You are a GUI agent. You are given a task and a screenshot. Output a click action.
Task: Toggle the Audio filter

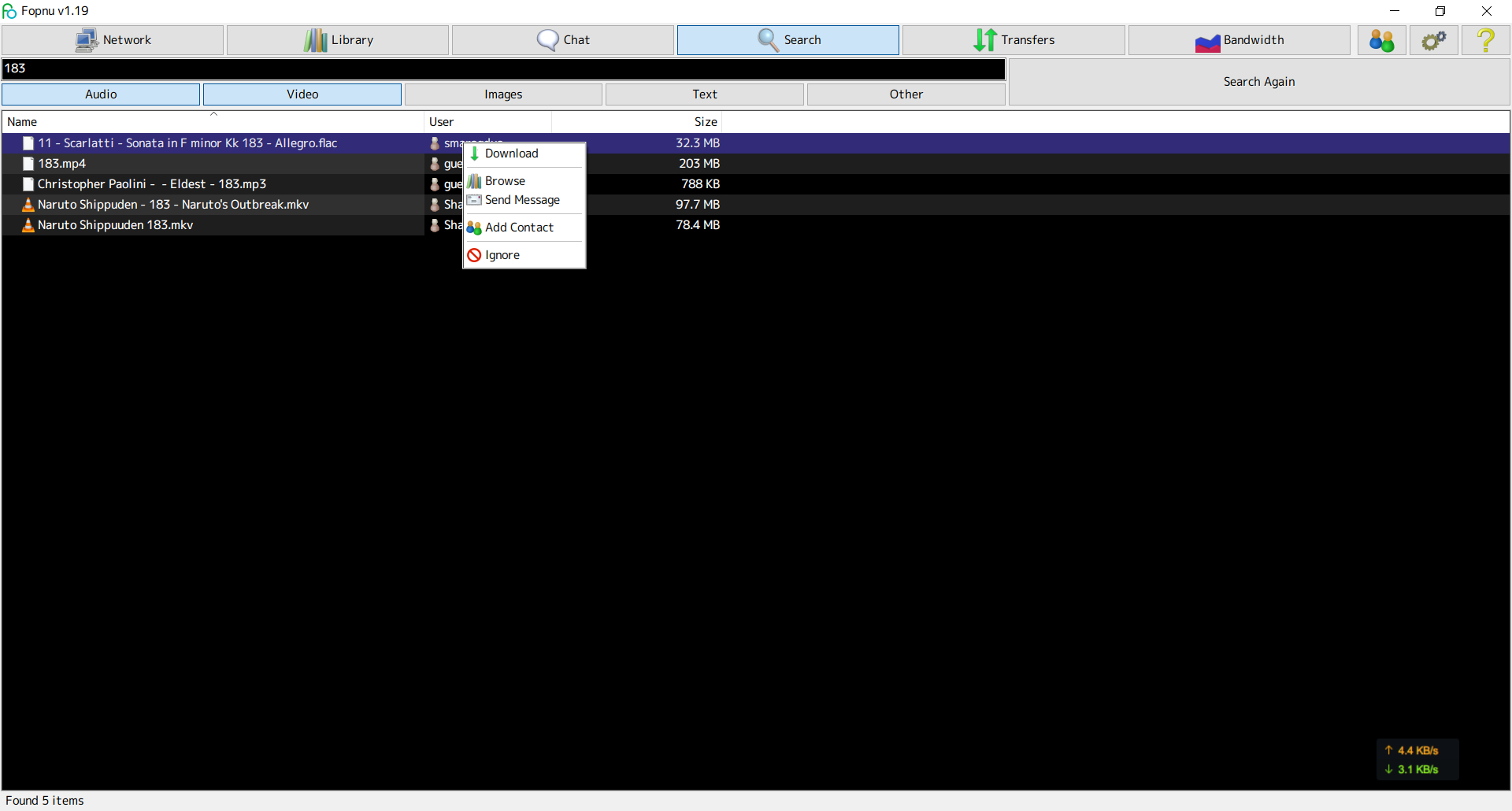101,94
